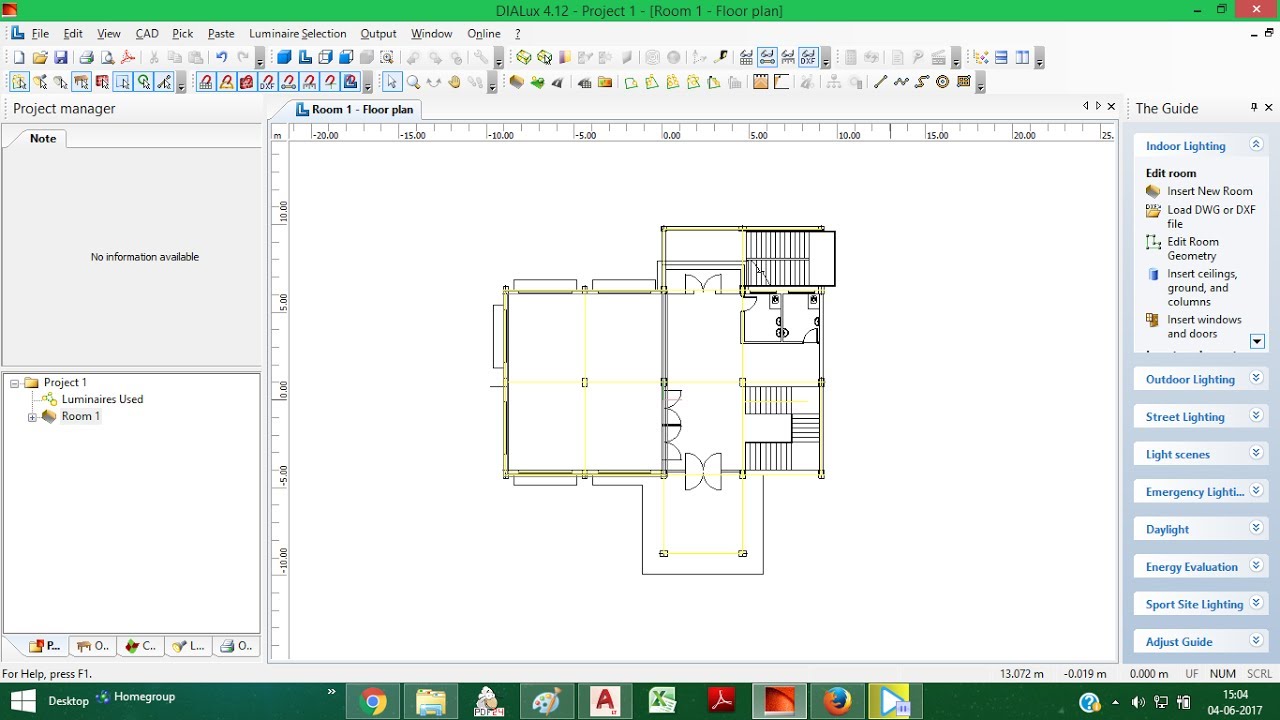This screenshot has width=1280, height=720.
Task: Open the File menu
Action: (x=40, y=34)
